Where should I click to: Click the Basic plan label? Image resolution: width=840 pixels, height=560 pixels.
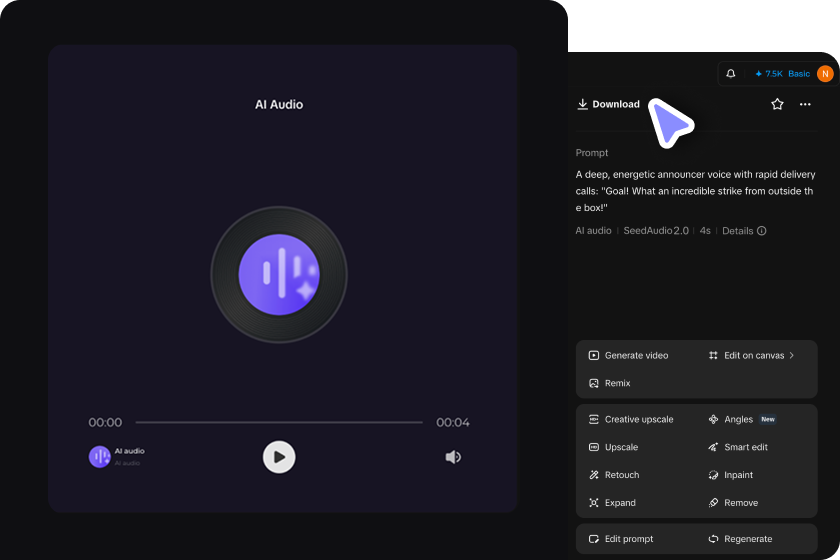click(x=799, y=74)
